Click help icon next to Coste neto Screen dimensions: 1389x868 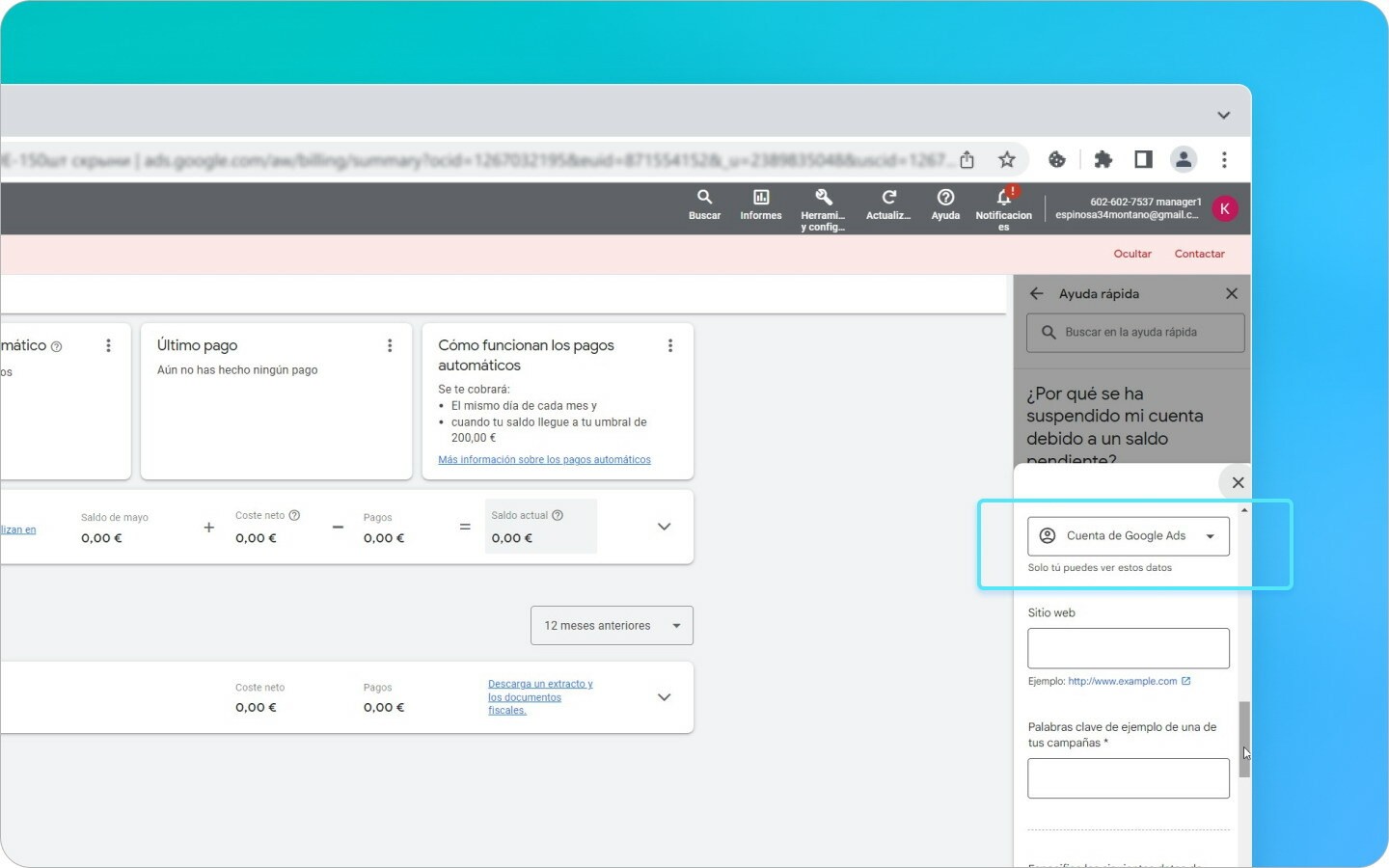294,515
